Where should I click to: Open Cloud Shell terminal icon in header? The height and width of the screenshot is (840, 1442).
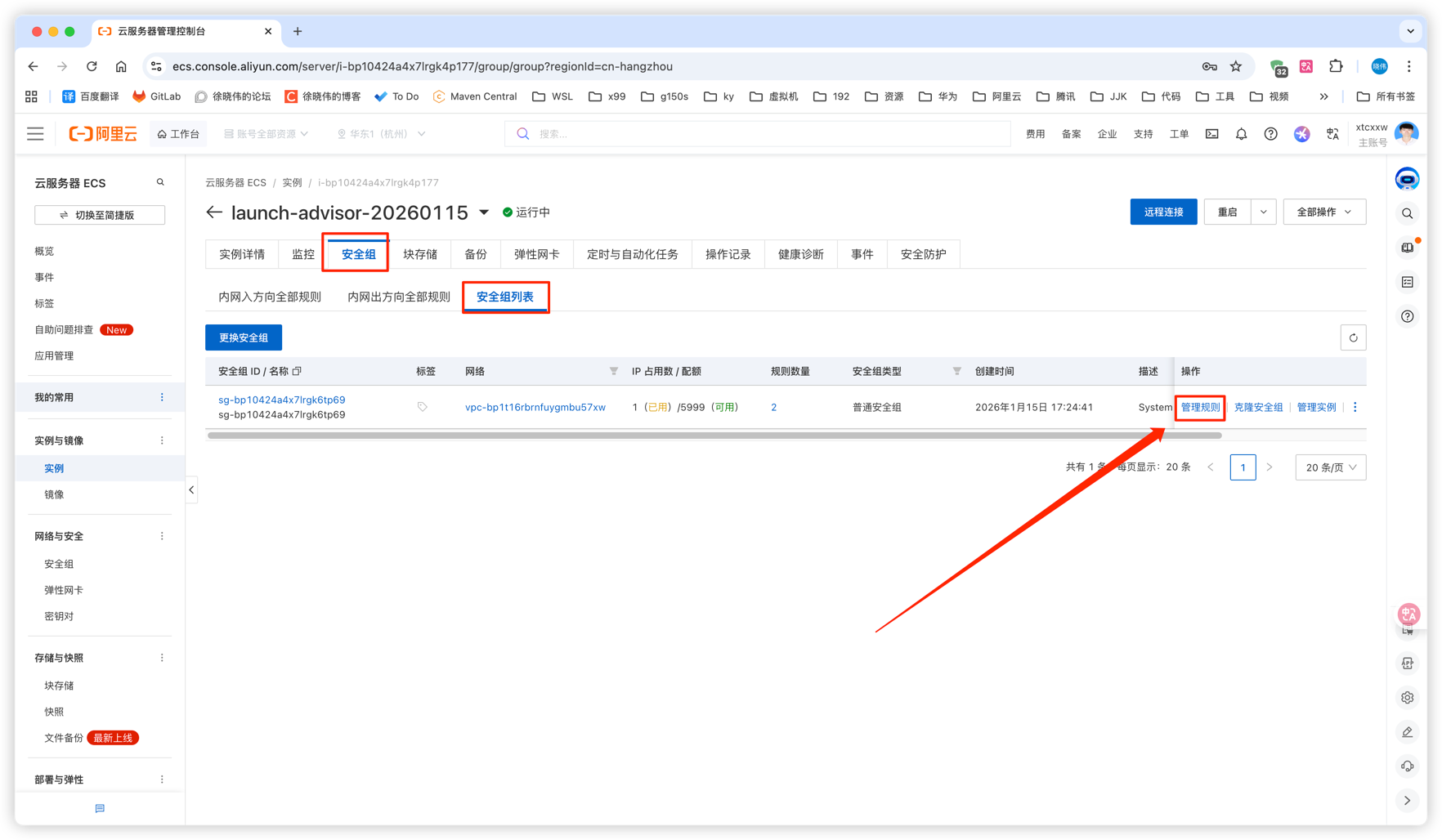point(1211,134)
